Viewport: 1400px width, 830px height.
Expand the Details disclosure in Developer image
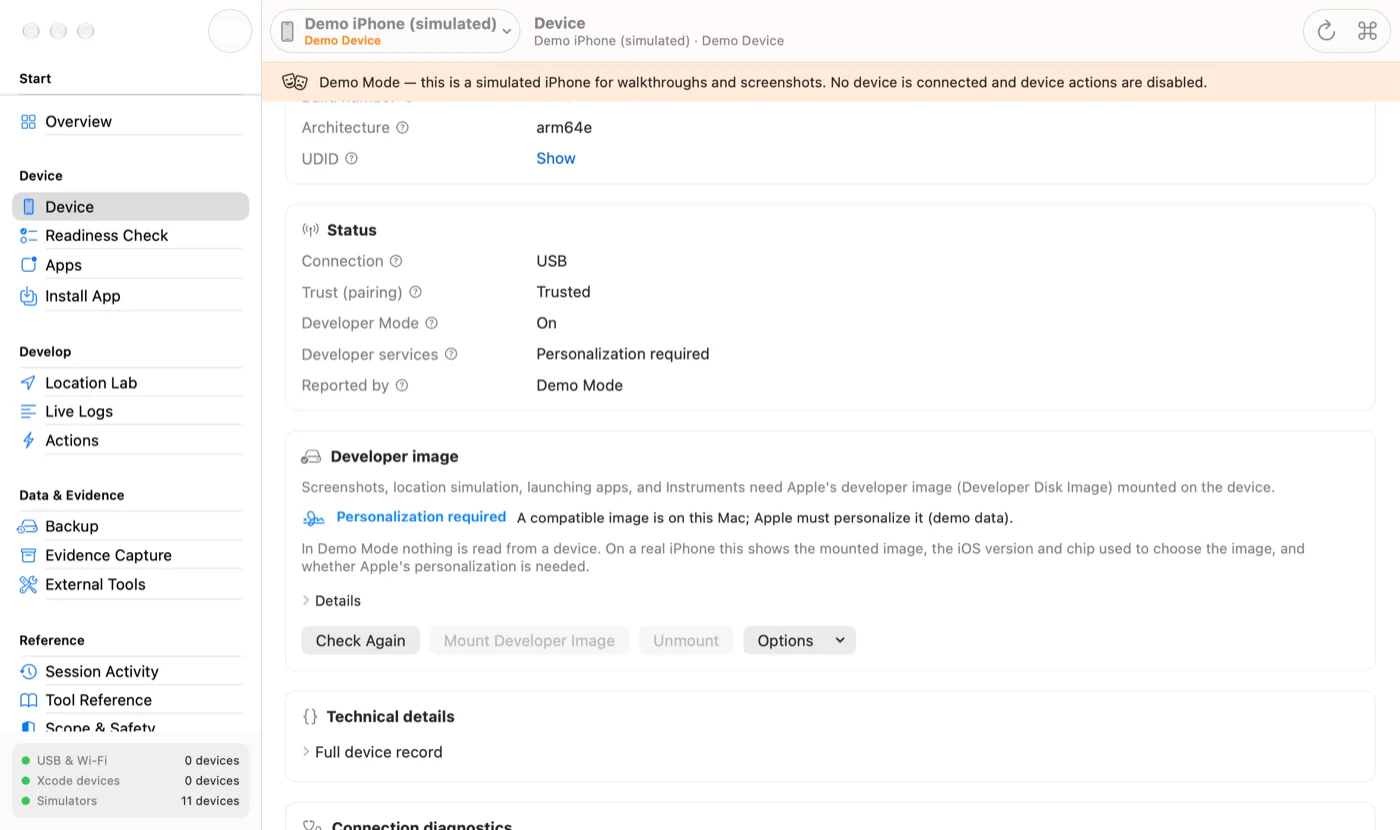coord(331,601)
